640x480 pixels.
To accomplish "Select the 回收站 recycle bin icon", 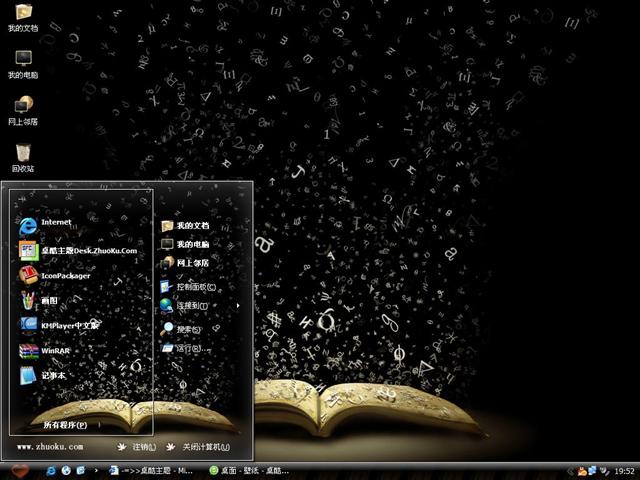I will 23,157.
